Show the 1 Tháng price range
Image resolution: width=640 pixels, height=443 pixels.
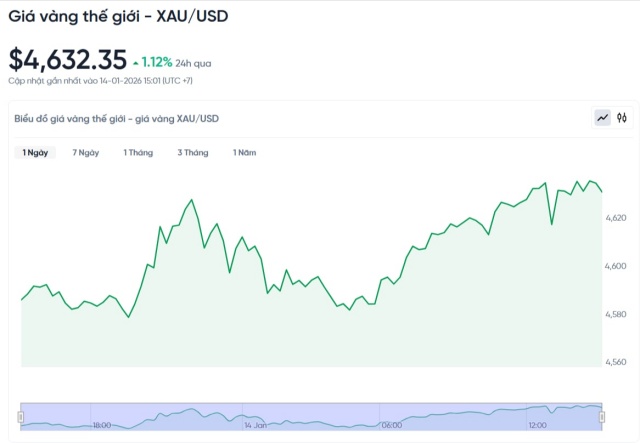tap(138, 153)
